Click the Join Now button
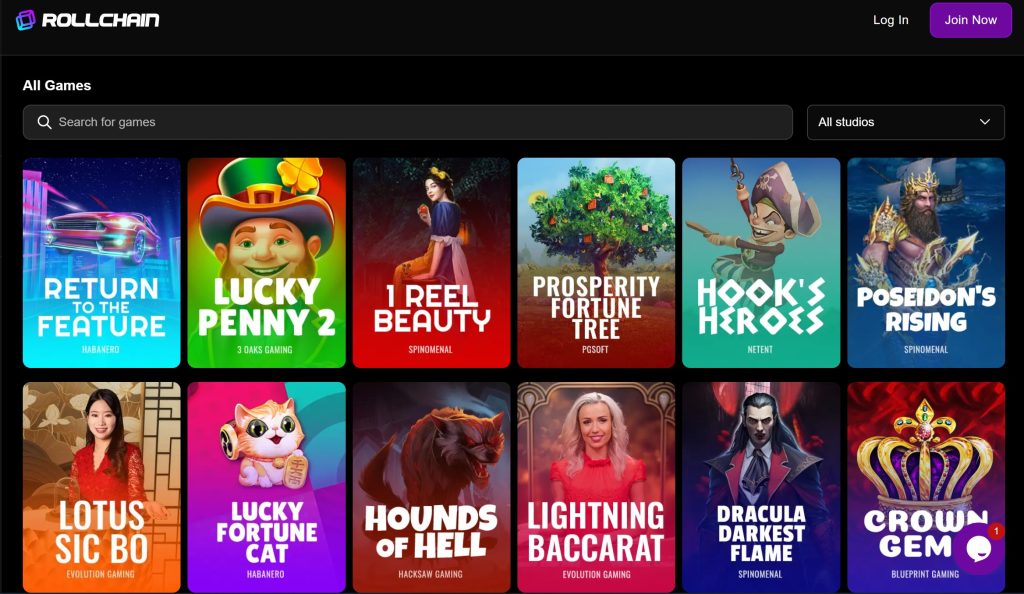The image size is (1024, 594). (970, 20)
